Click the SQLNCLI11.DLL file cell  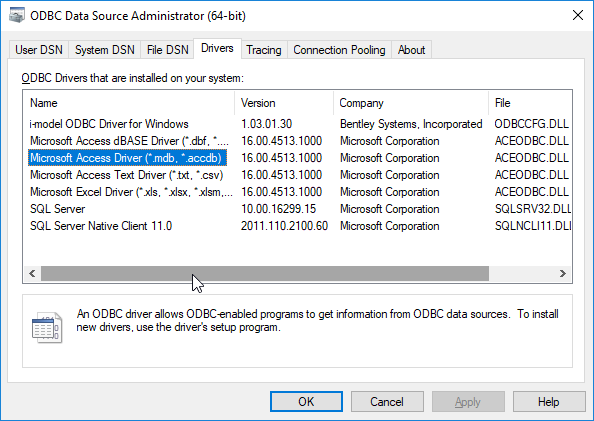(x=533, y=226)
